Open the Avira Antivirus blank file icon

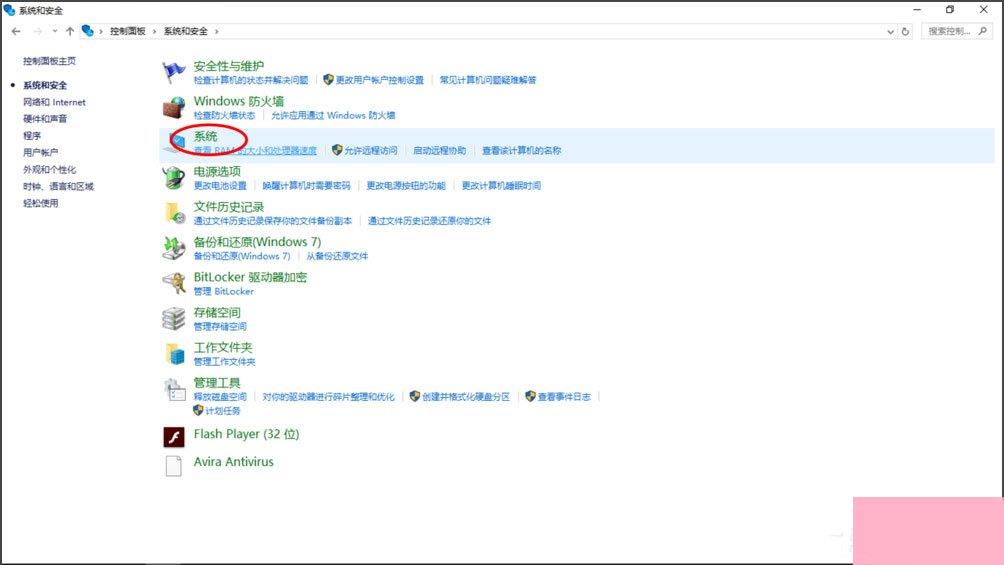174,466
